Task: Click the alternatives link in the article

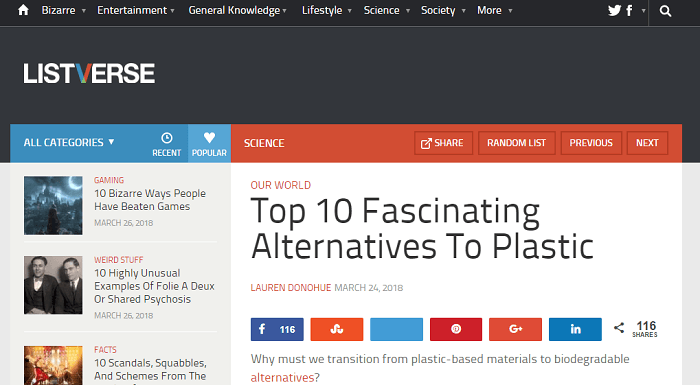Action: click(283, 377)
